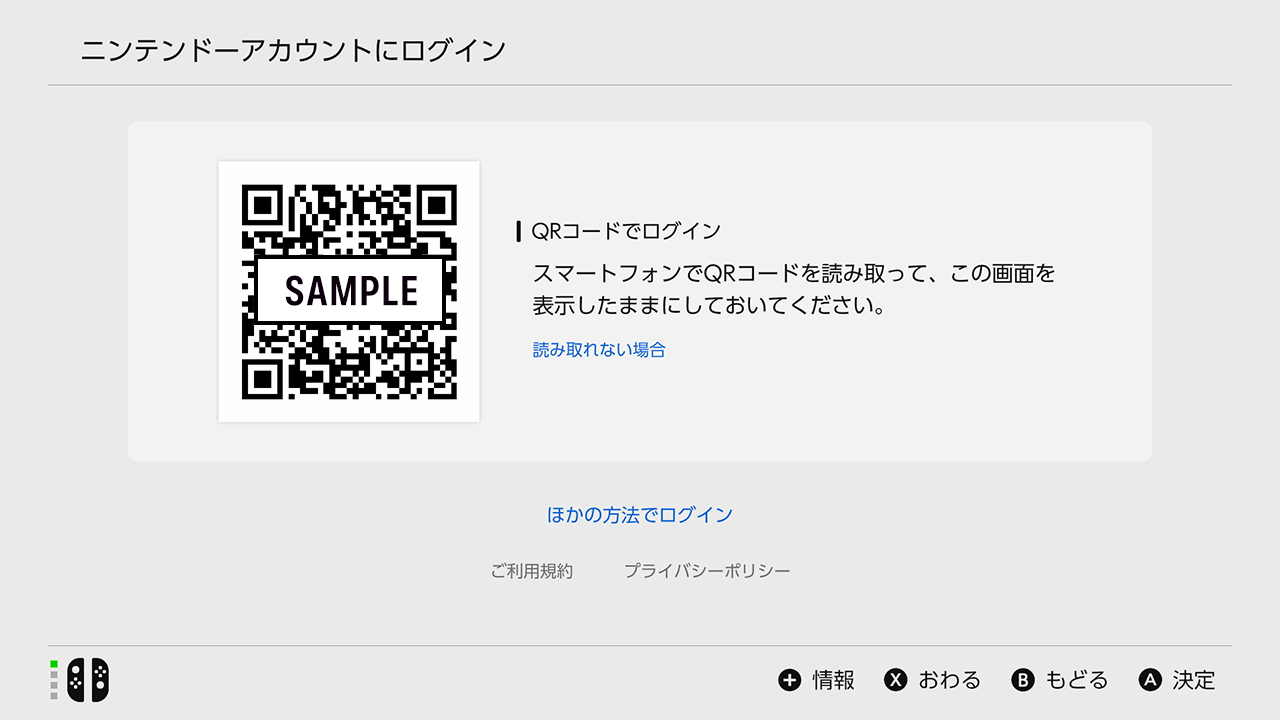Screen dimensions: 1280x720
Task: Open the ご利用規約 terms link
Action: (532, 571)
